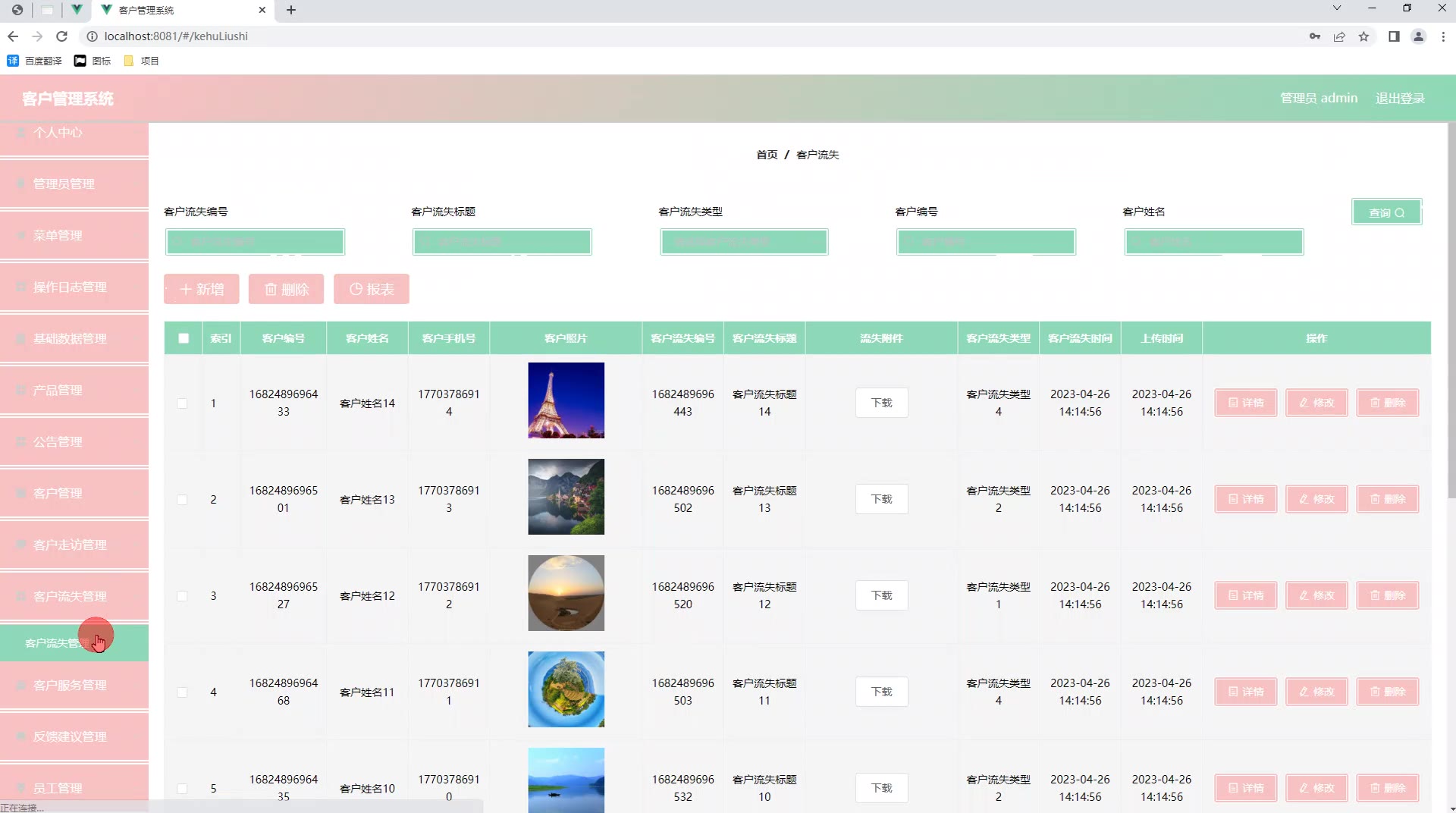Focus the 客户姓名 search field
This screenshot has height=813, width=1456.
[1214, 242]
